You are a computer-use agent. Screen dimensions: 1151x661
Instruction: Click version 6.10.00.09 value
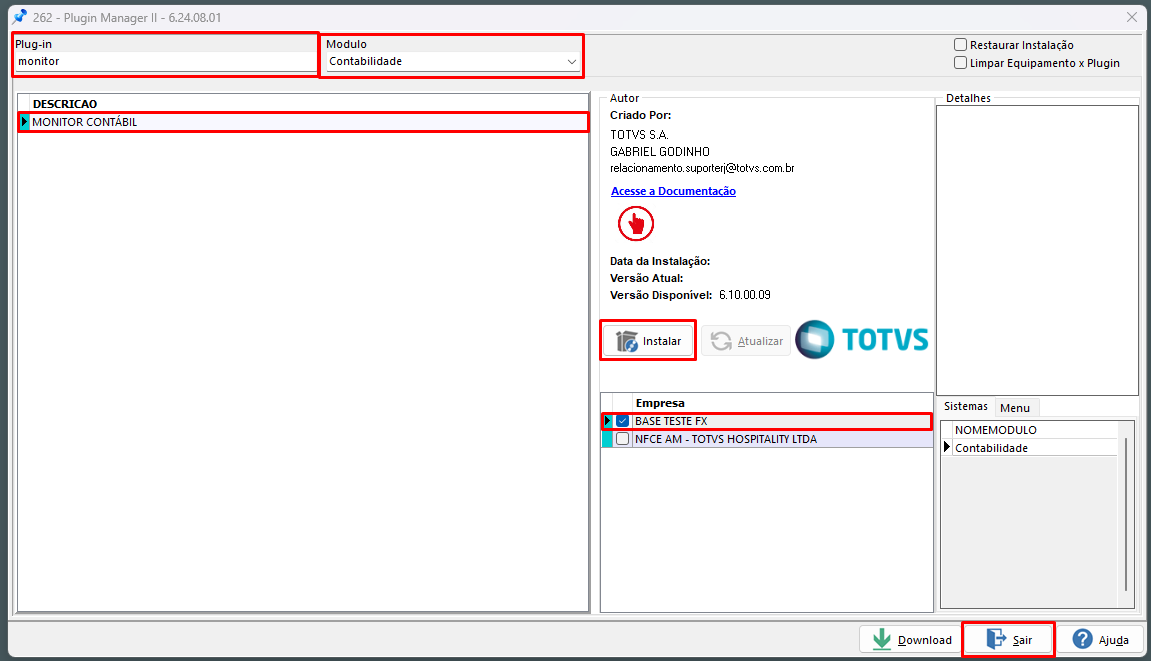pyautogui.click(x=745, y=295)
